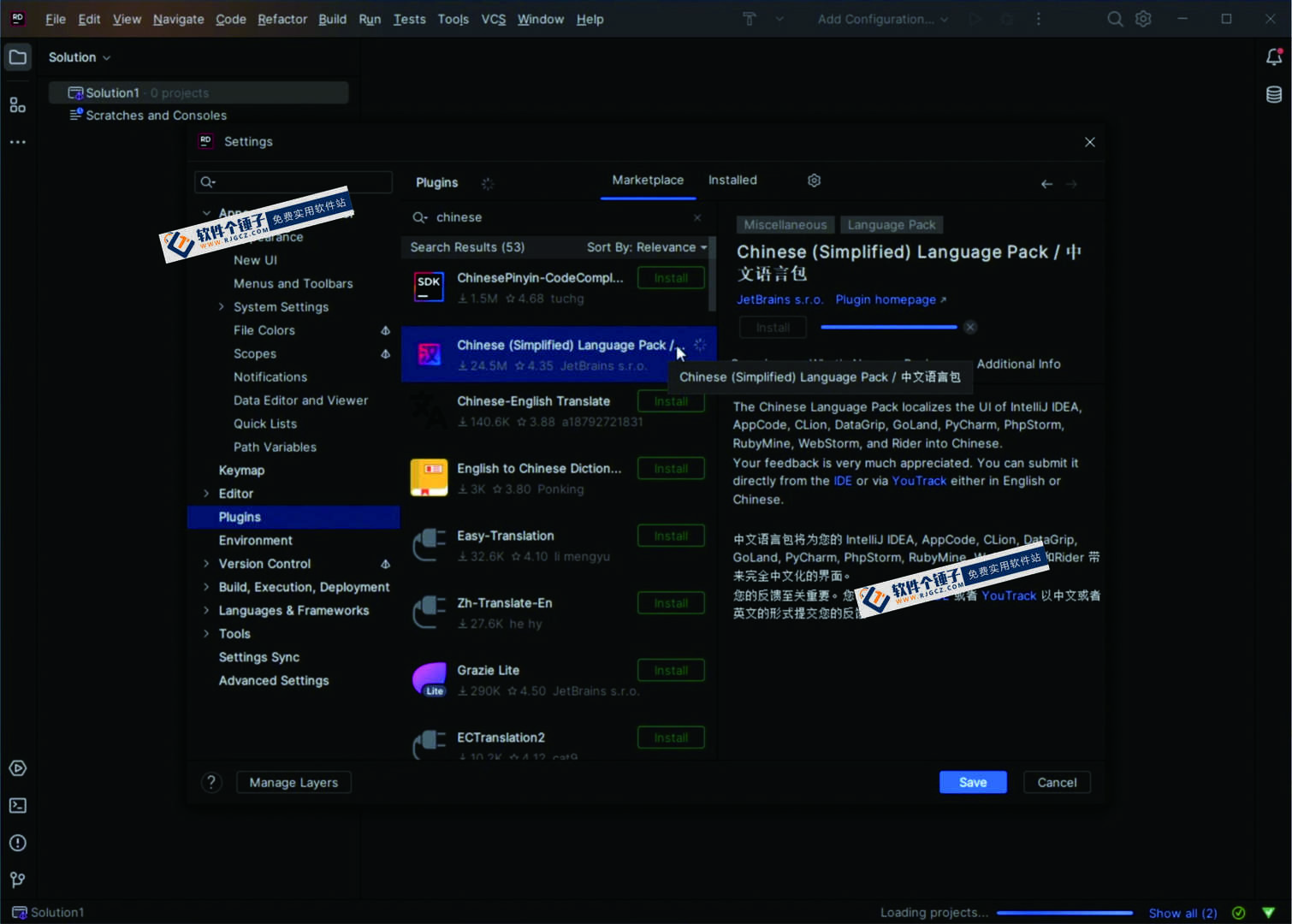Open the Plugins manage gear icon
Viewport: 1292px width, 924px height.
[x=815, y=181]
